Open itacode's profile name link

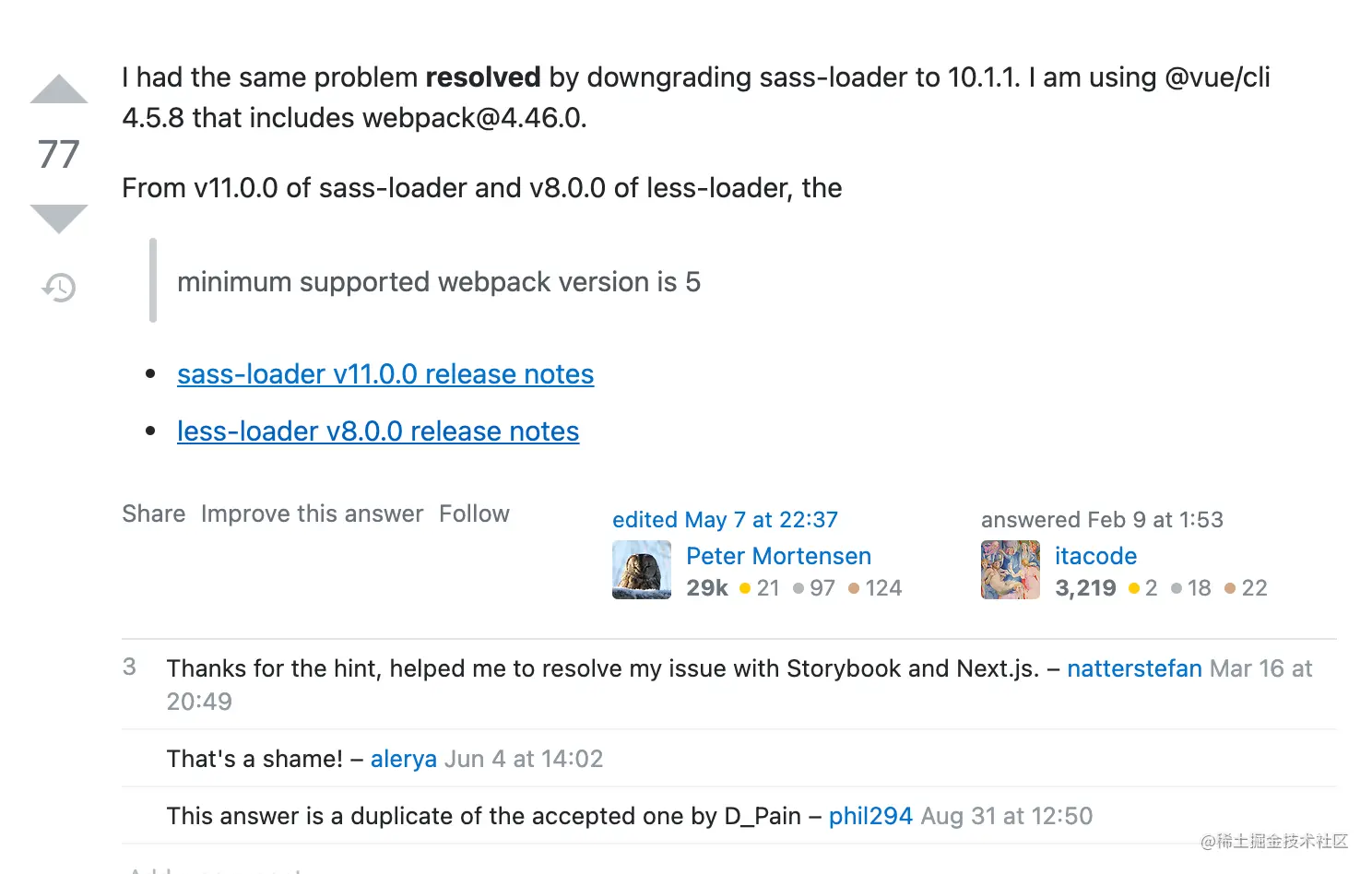point(1095,556)
